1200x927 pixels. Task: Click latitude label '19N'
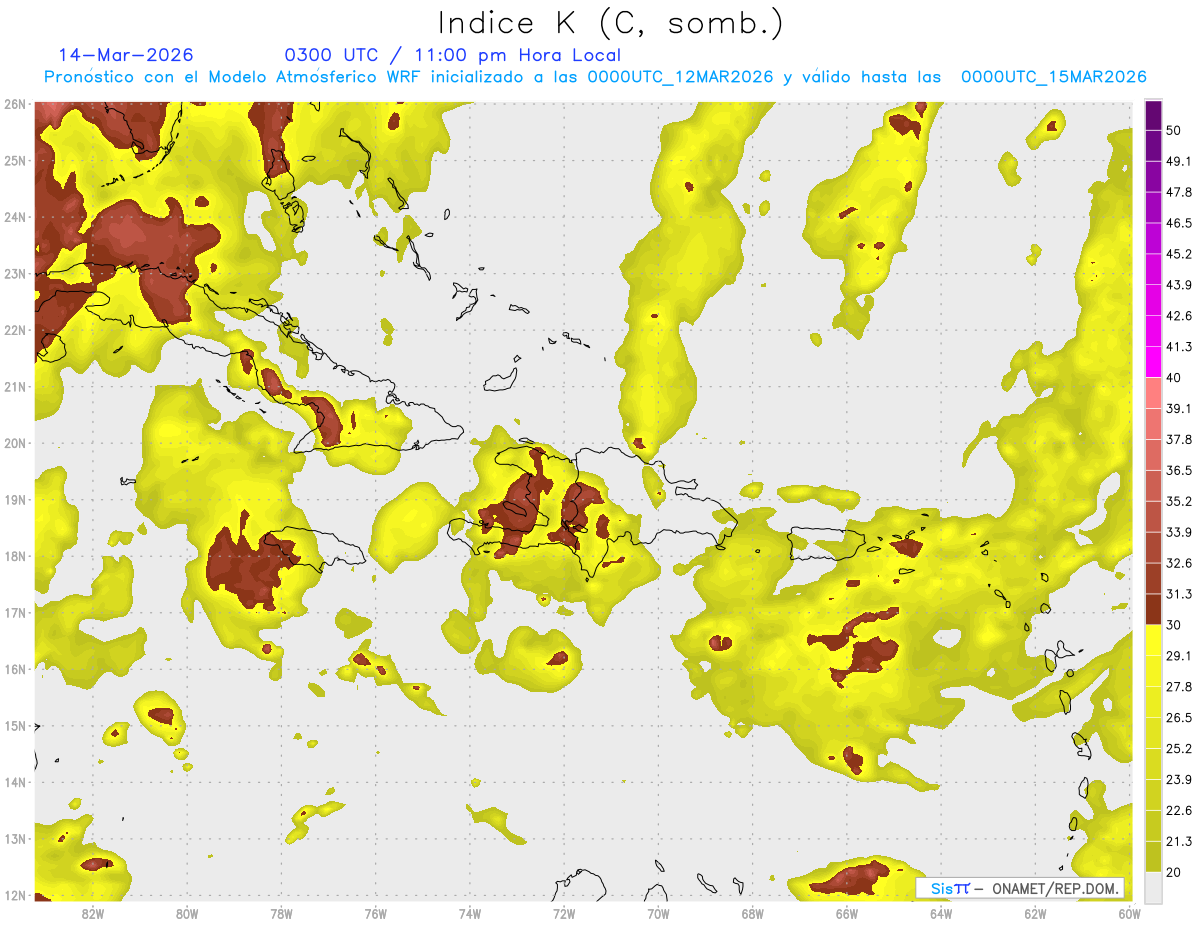[x=14, y=500]
